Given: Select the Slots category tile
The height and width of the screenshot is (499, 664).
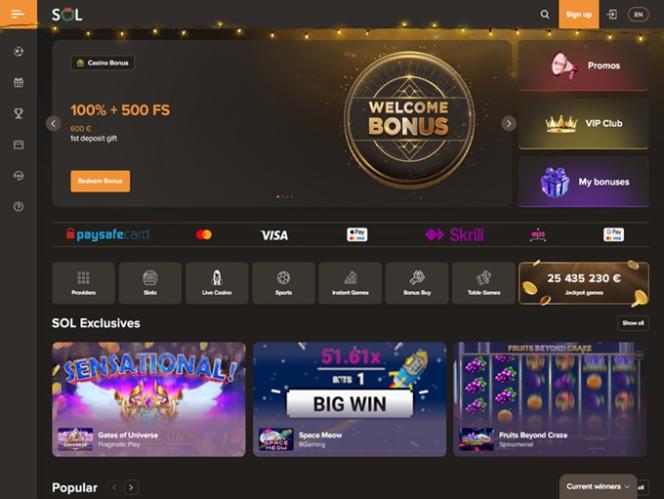Looking at the screenshot, I should (x=150, y=283).
